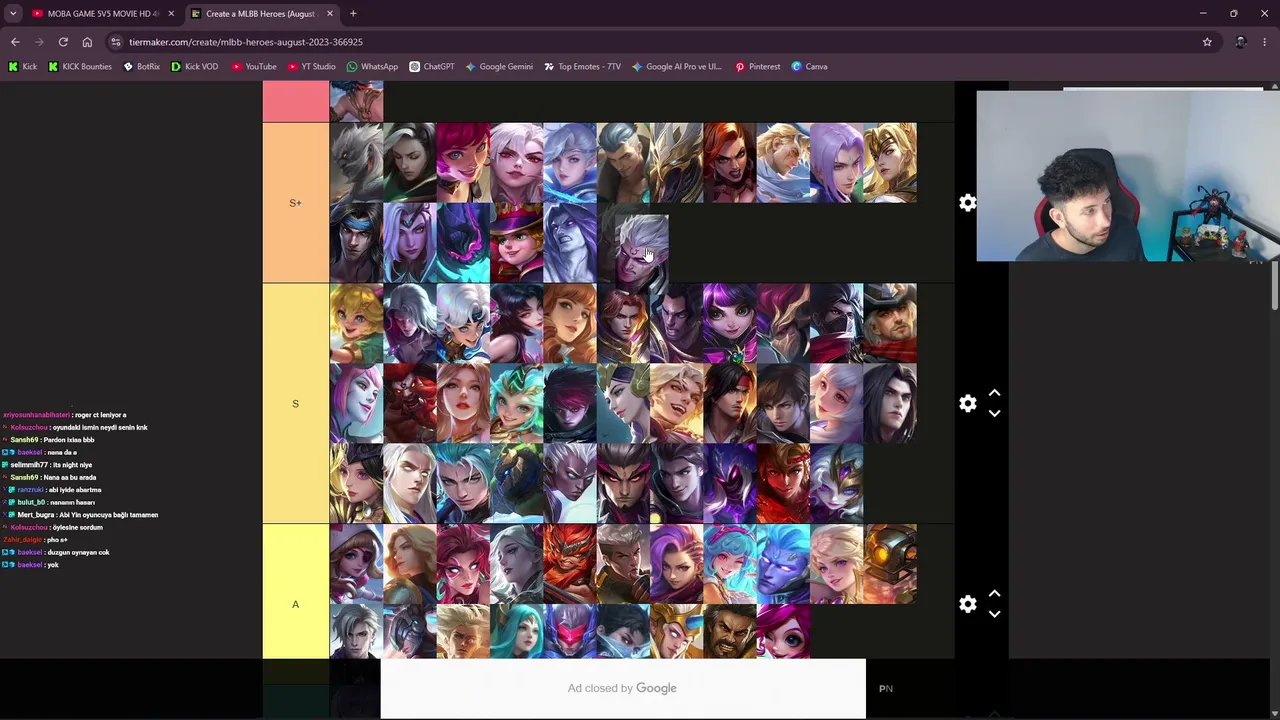The width and height of the screenshot is (1280, 720).
Task: Click the pink tier label above S+
Action: pos(295,101)
